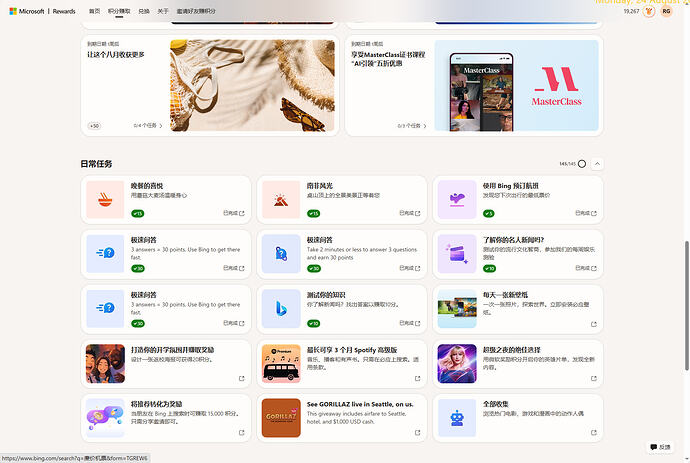Viewport: 690px width, 463px height.
Task: Click the robot icon on 全部收集 card
Action: (x=457, y=418)
